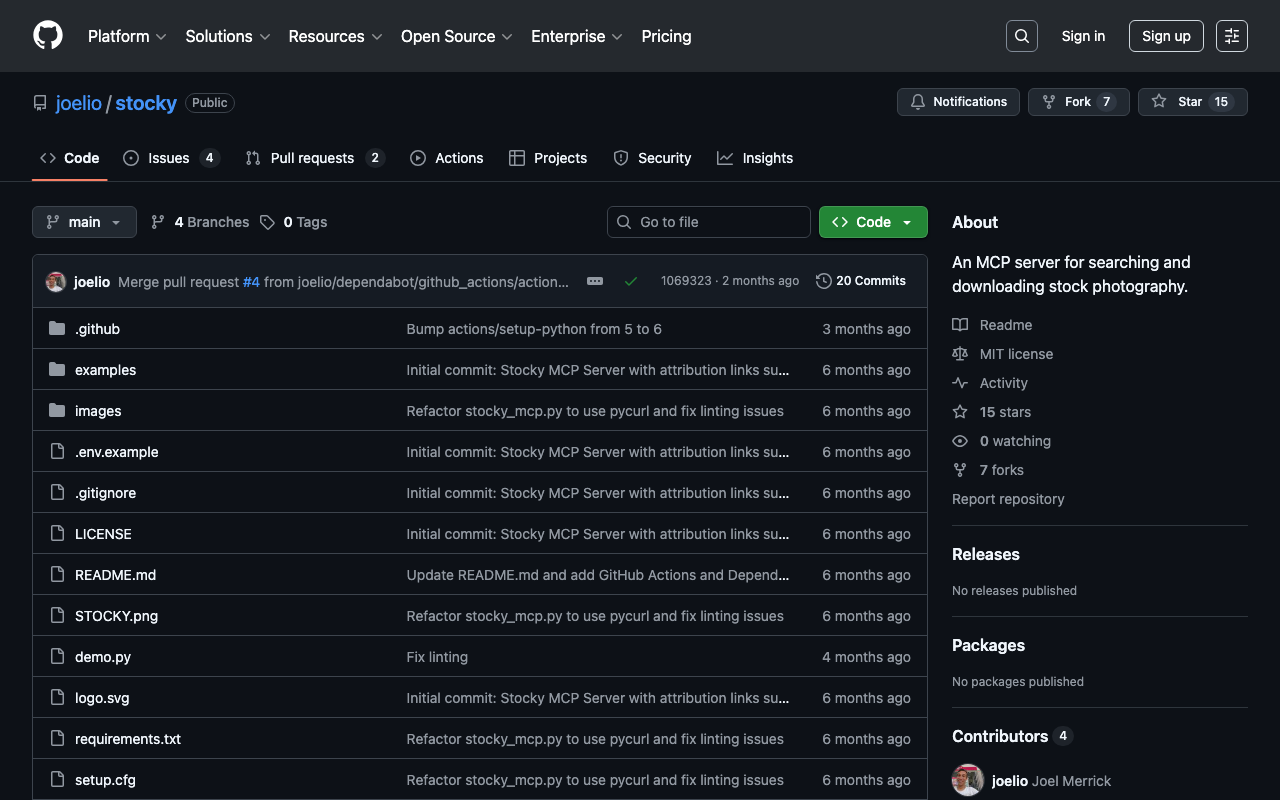The image size is (1280, 800).
Task: Expand commit message ellipsis icon
Action: [595, 281]
